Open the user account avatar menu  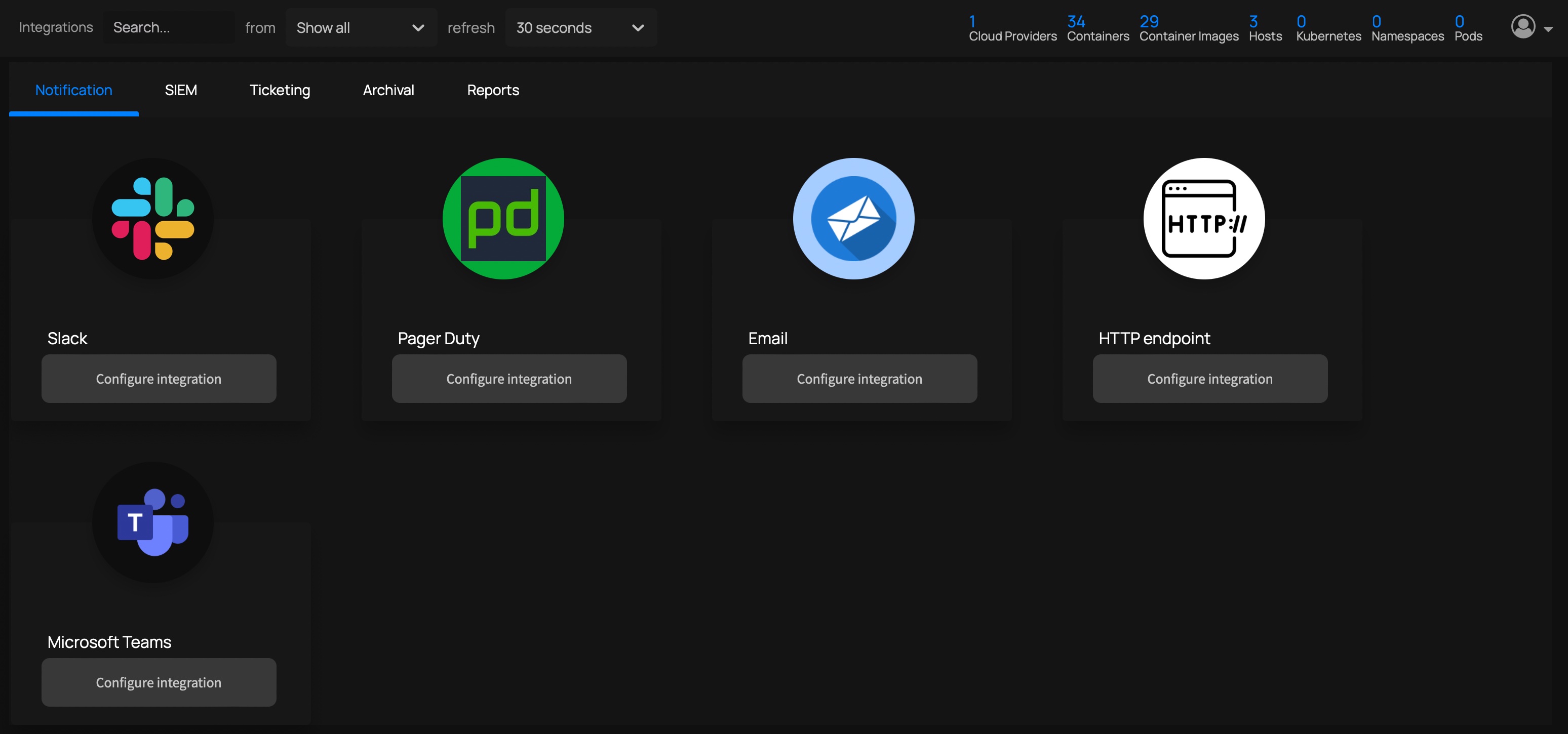[1523, 27]
